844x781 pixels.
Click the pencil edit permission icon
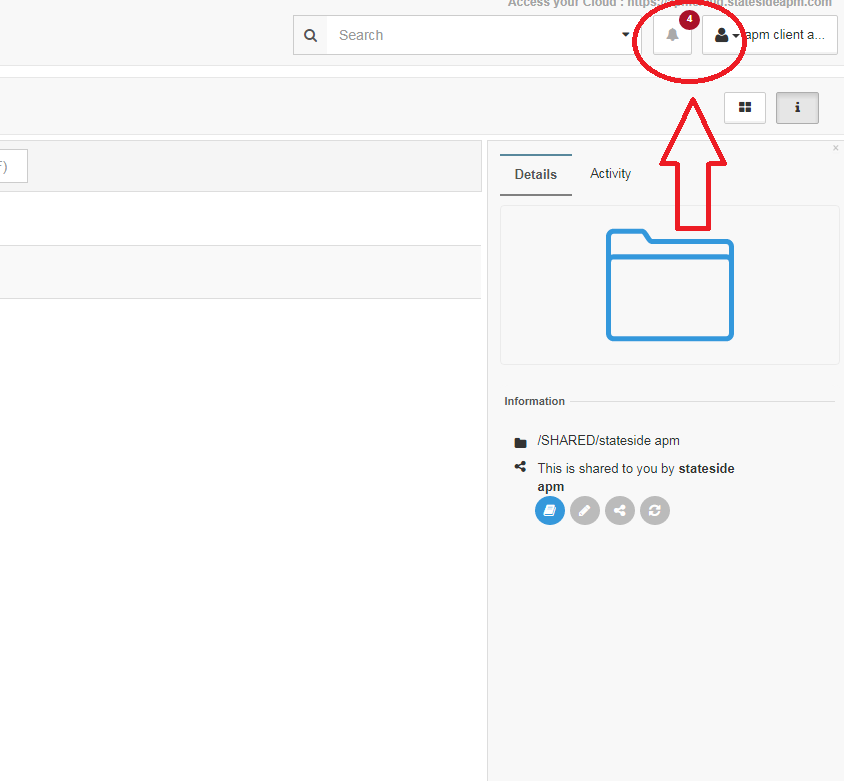[585, 510]
